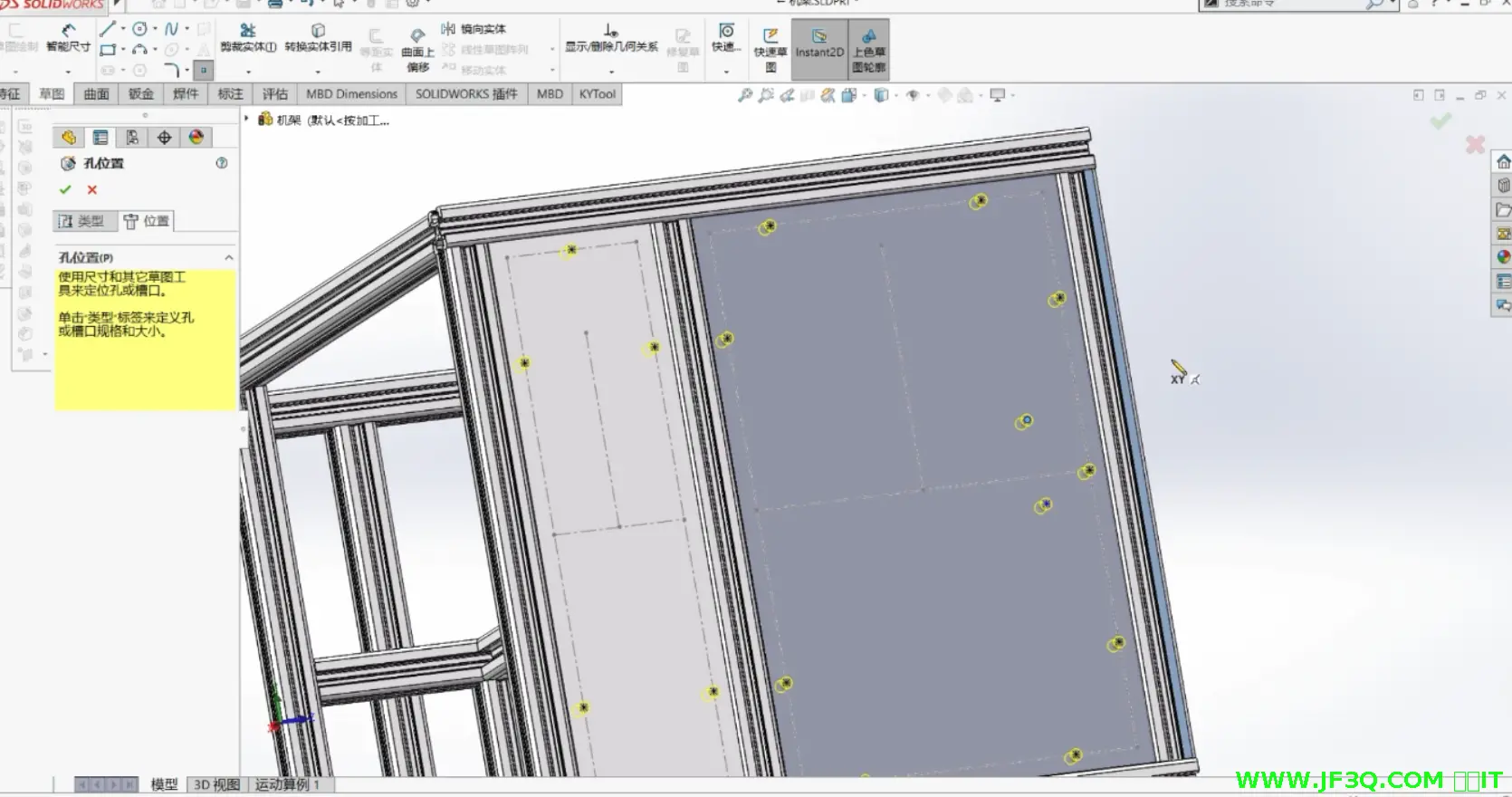Click the 剪裁实体 trim entities tool
The width and height of the screenshot is (1512, 797).
[x=248, y=38]
